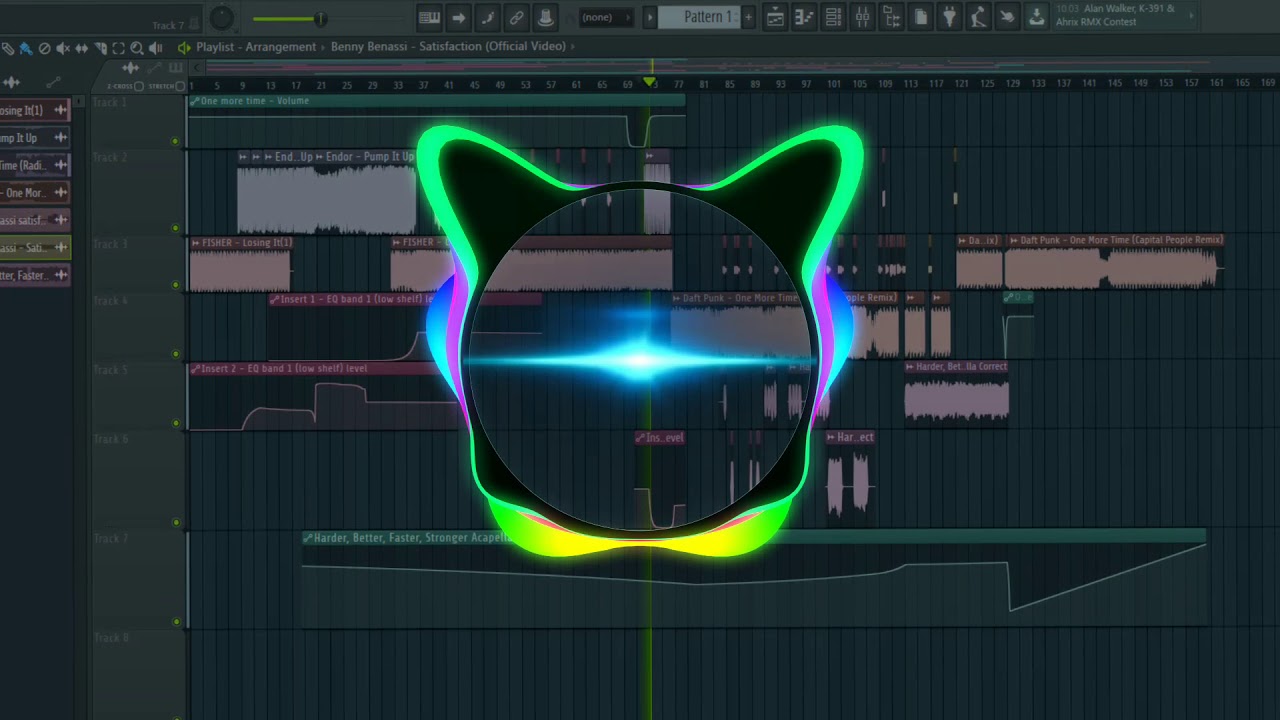Click the news panel side arrow
Image resolution: width=1280 pixels, height=720 pixels.
click(1191, 16)
